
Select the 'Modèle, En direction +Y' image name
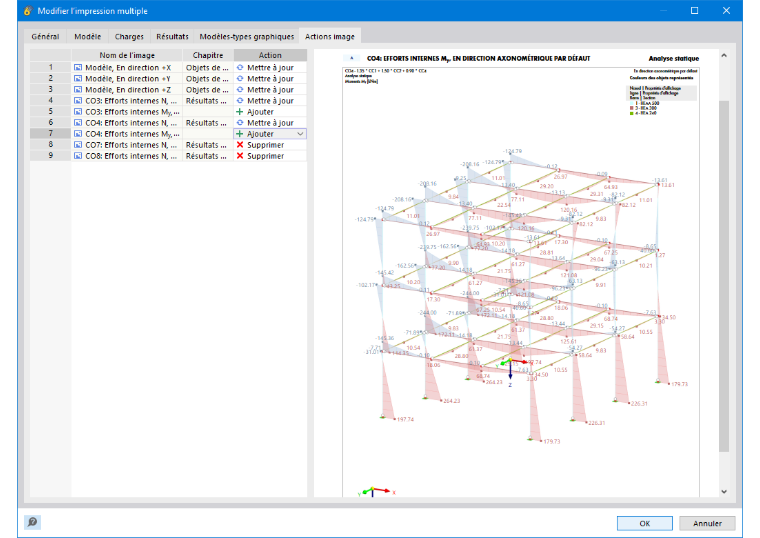(x=128, y=79)
